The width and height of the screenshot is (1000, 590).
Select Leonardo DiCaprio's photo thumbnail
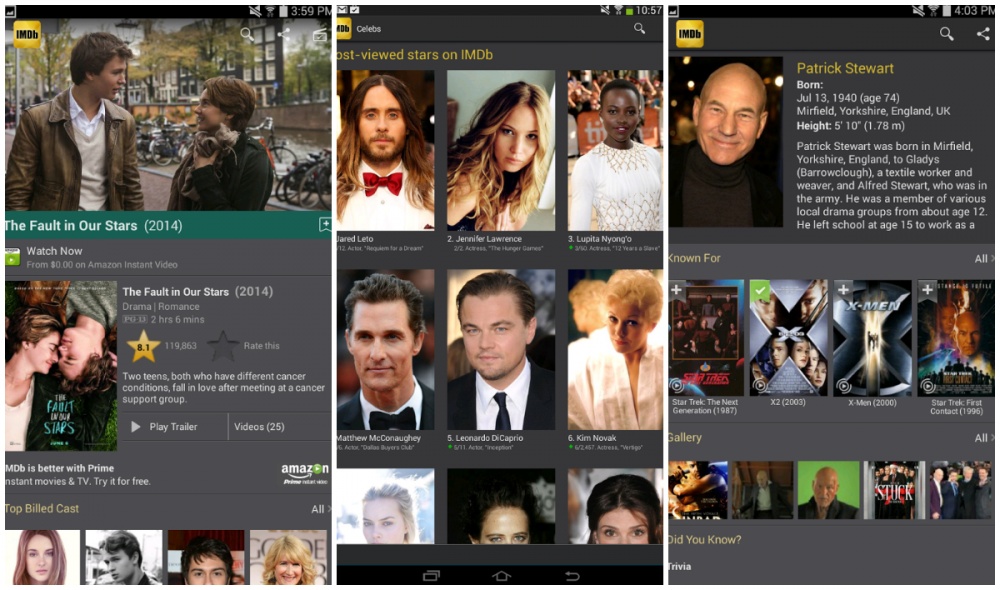(x=501, y=349)
